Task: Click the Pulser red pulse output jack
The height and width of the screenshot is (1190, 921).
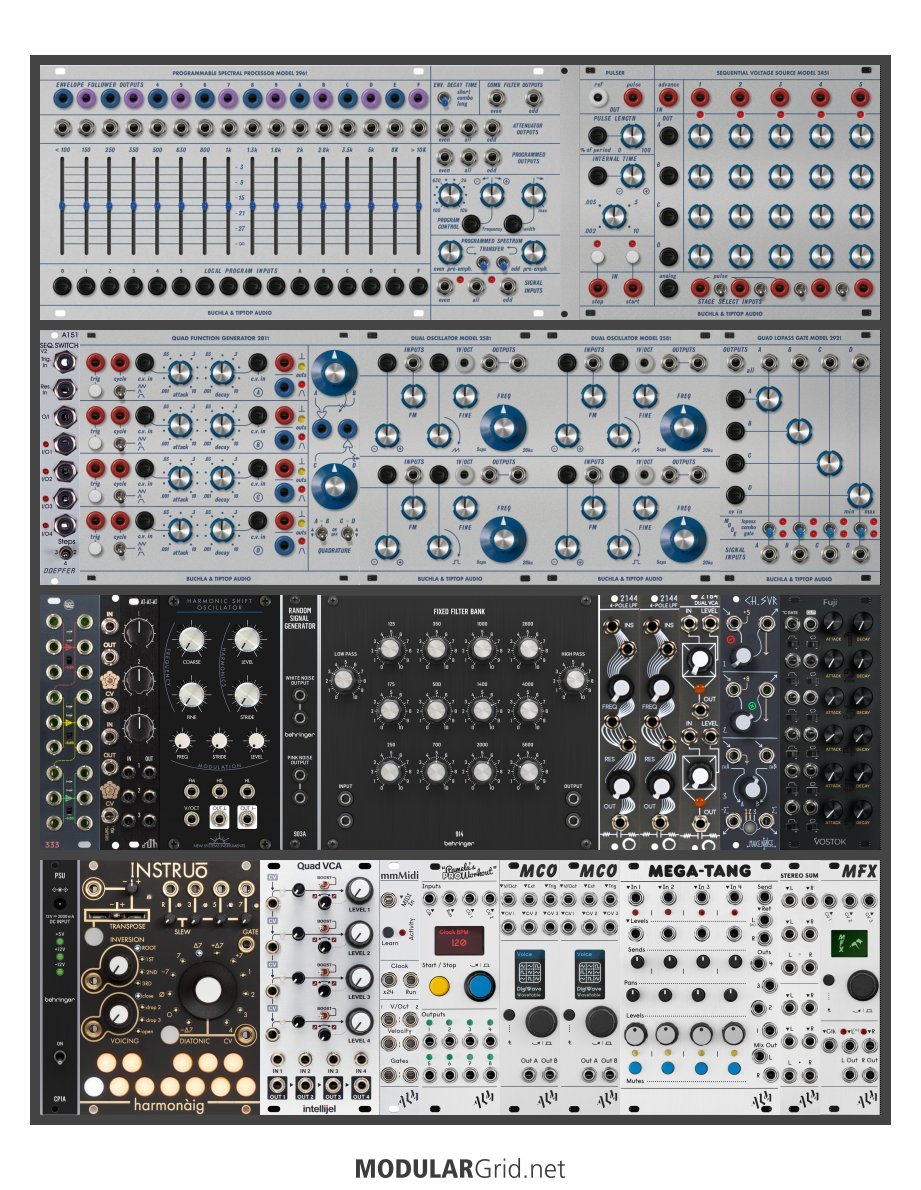Action: click(x=635, y=99)
